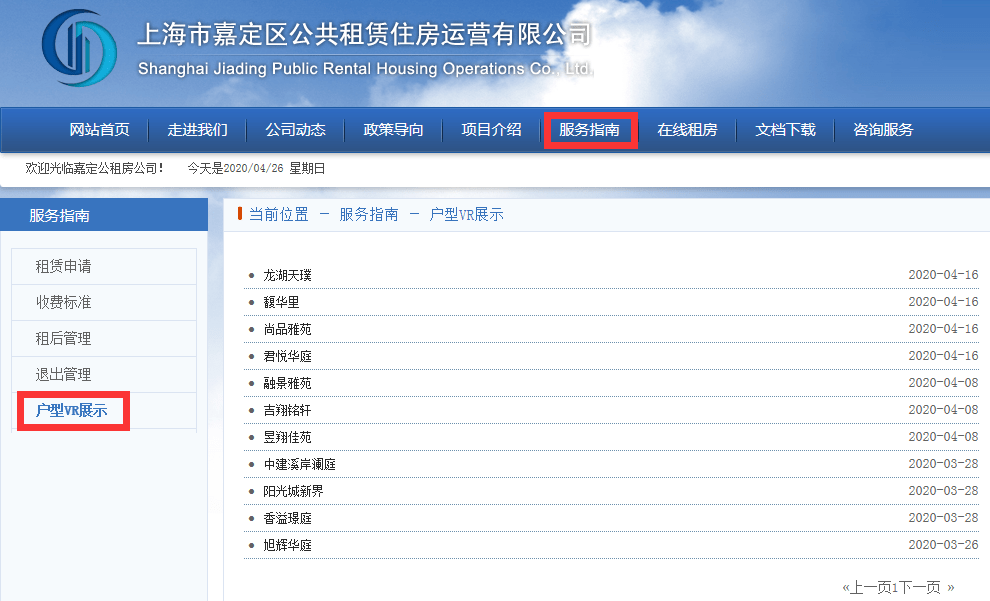Open the 咨询服务 navigation item
990x601 pixels.
tap(883, 129)
